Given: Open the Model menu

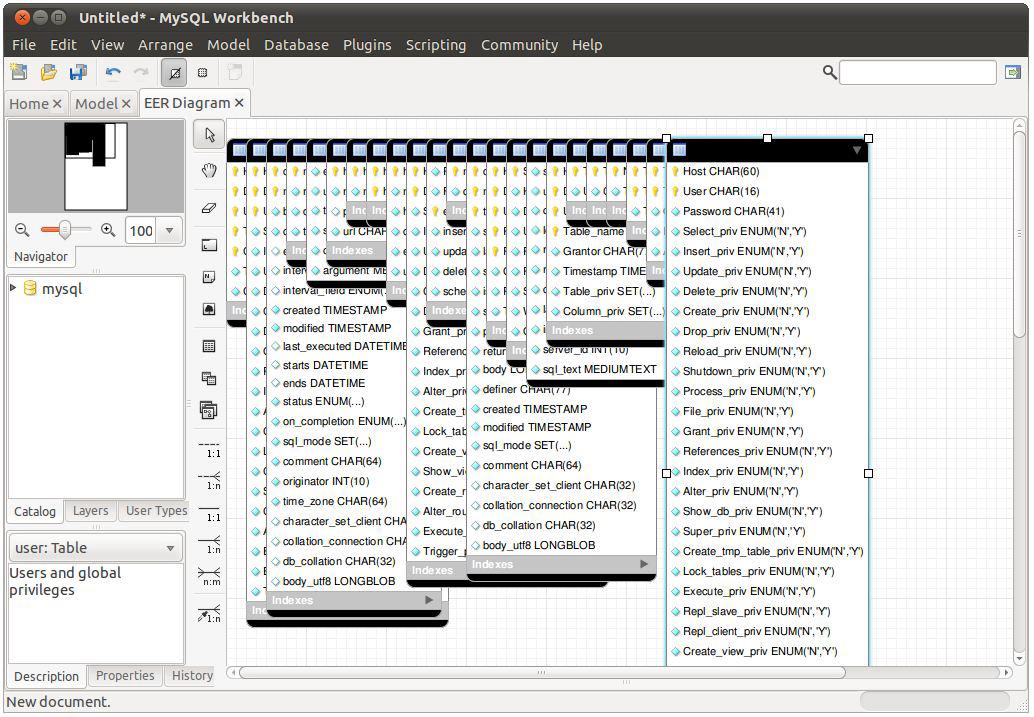Looking at the screenshot, I should click(228, 44).
